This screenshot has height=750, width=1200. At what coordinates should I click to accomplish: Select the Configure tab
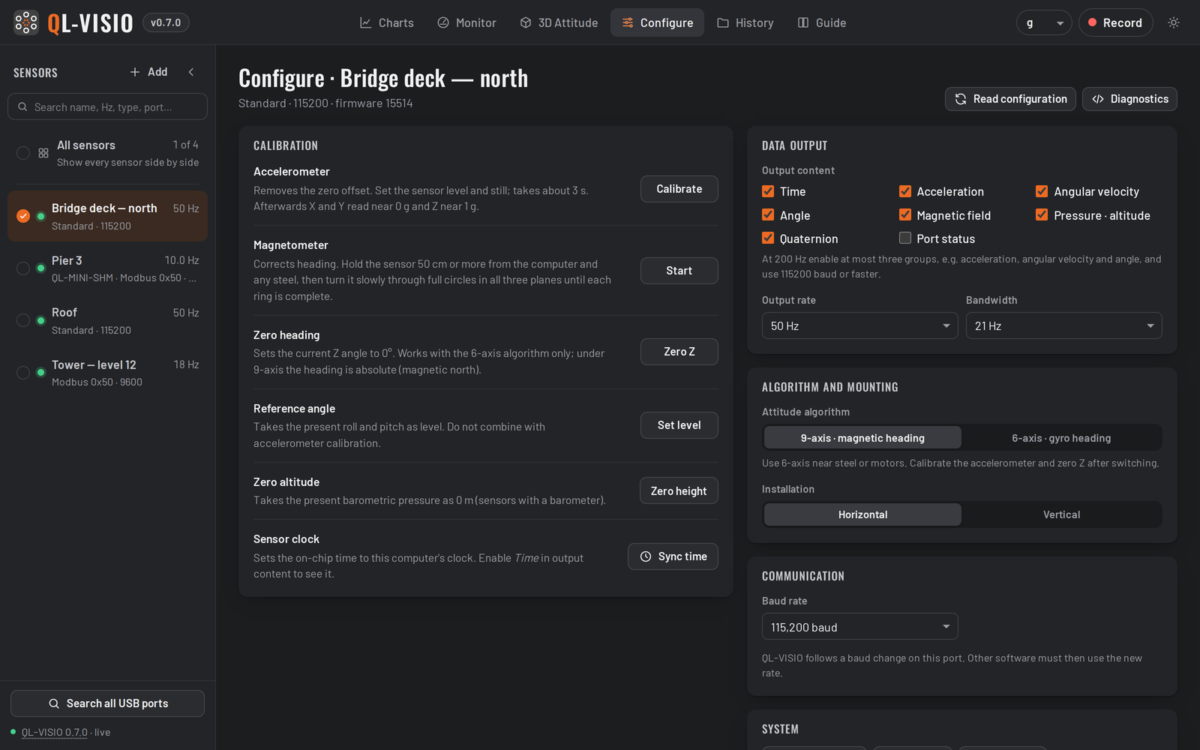(657, 23)
